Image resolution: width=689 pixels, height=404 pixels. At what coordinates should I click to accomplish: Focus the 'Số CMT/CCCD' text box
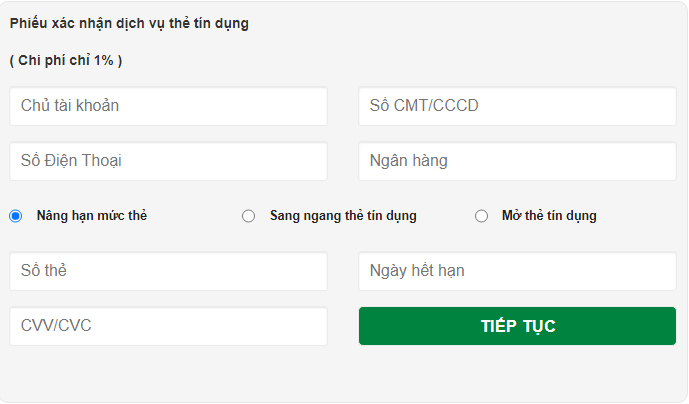point(517,106)
